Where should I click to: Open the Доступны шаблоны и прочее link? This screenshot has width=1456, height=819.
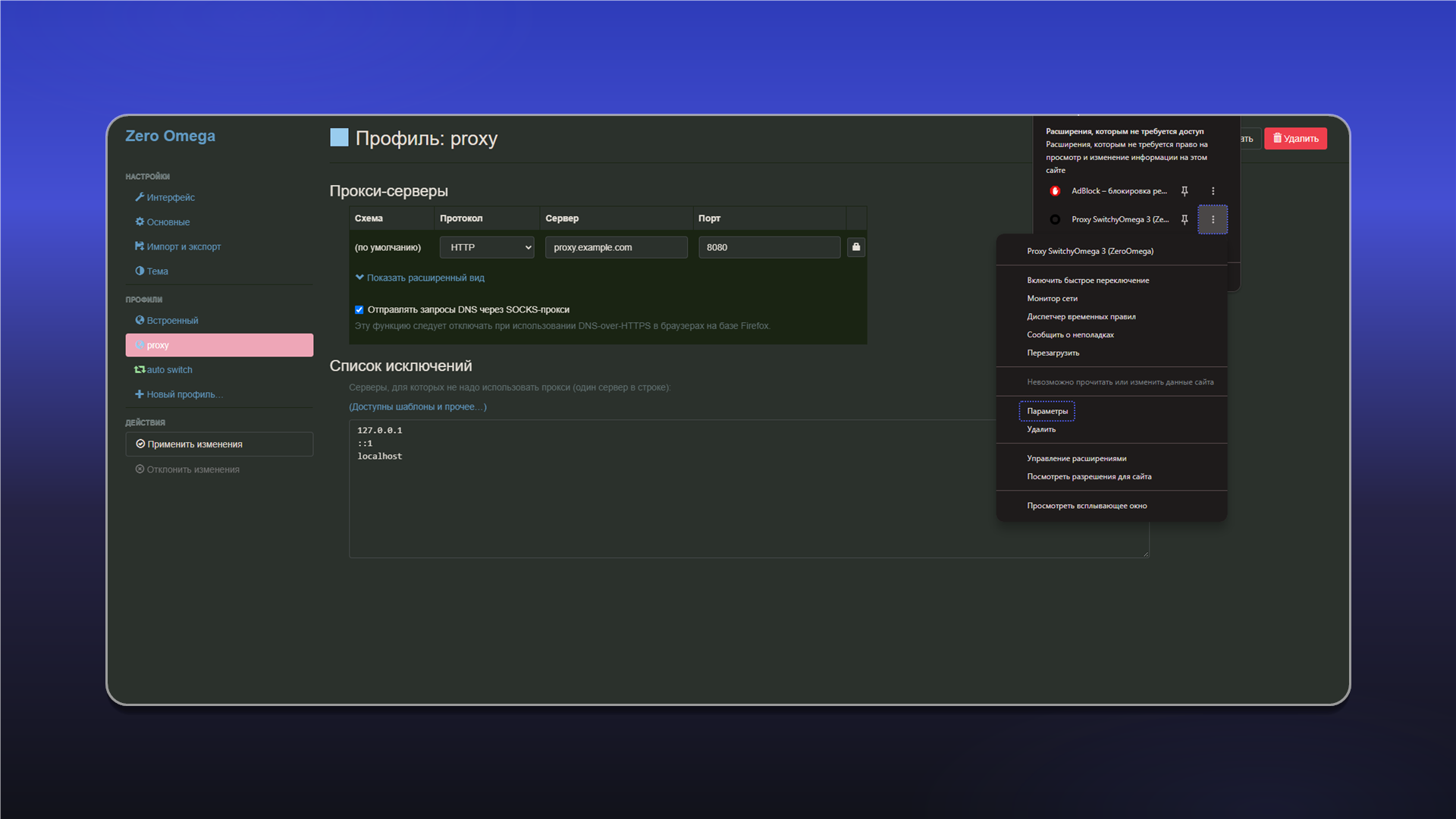418,407
